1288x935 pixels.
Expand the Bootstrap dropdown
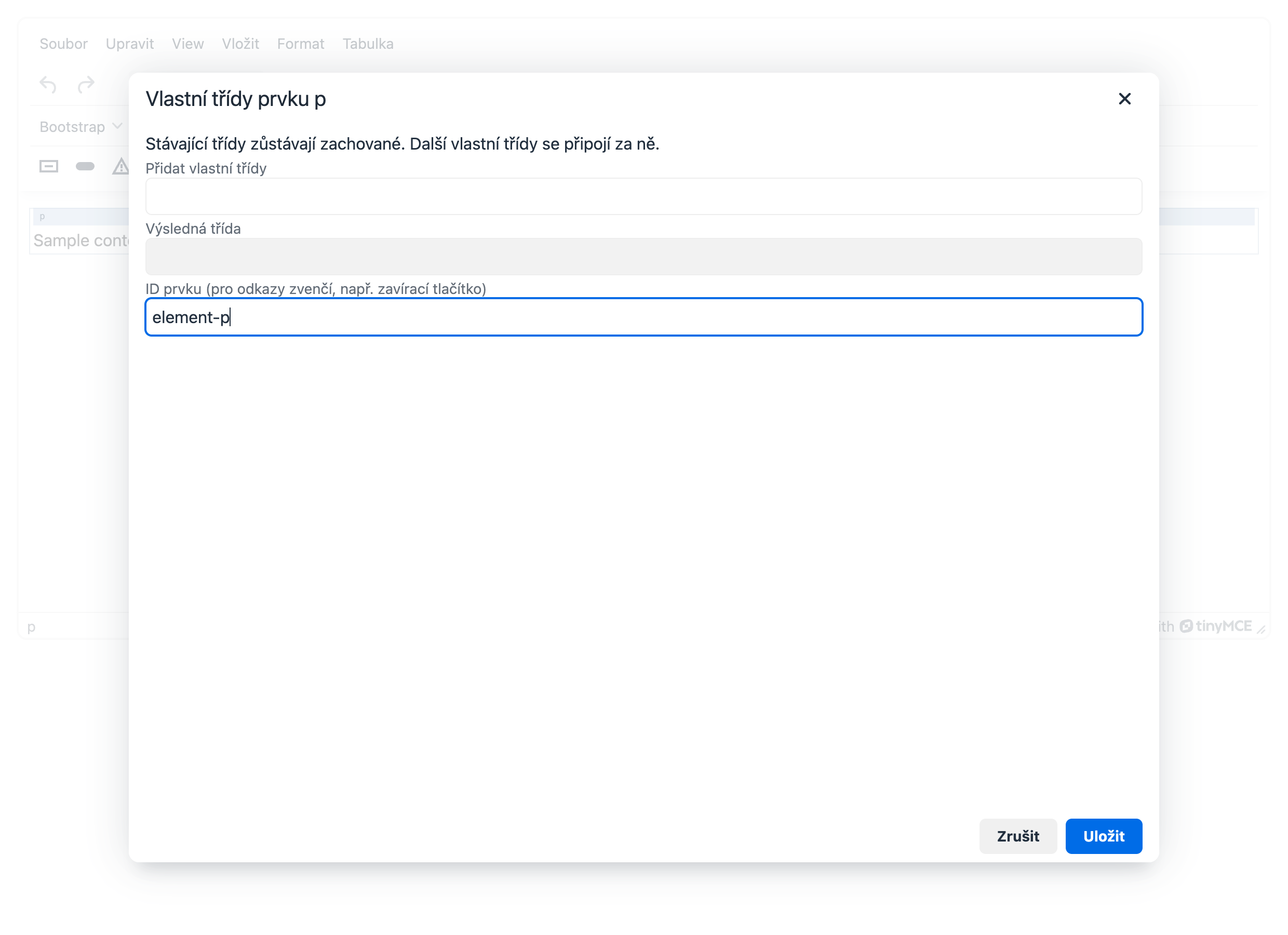click(x=81, y=127)
